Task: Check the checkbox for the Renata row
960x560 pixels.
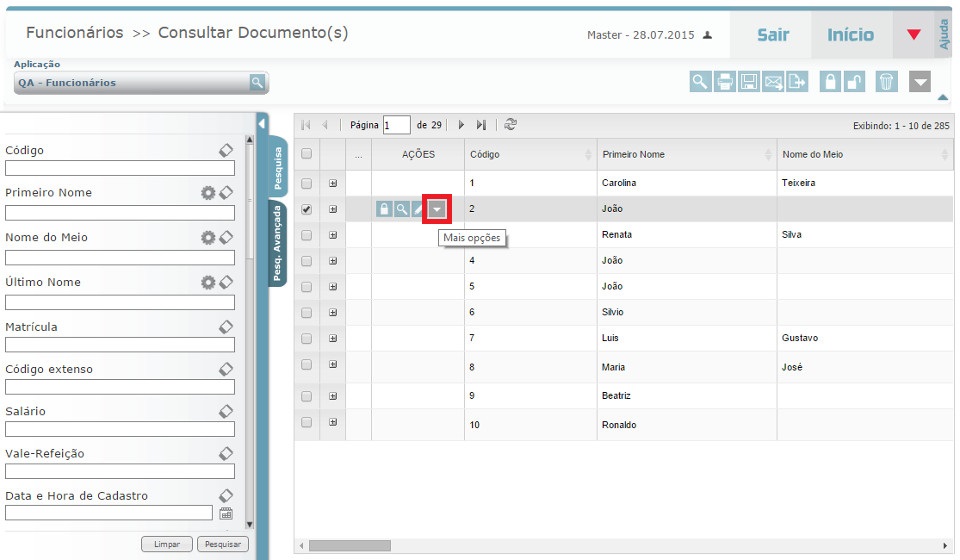Action: tap(306, 235)
